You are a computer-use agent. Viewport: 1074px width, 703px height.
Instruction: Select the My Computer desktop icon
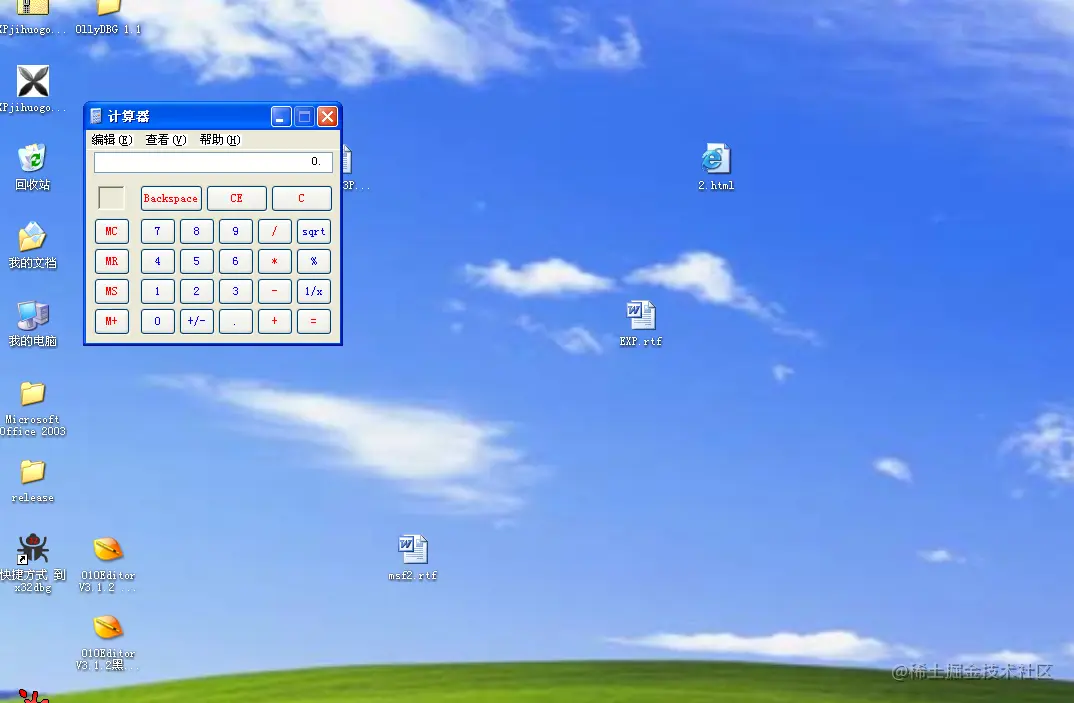[x=32, y=315]
